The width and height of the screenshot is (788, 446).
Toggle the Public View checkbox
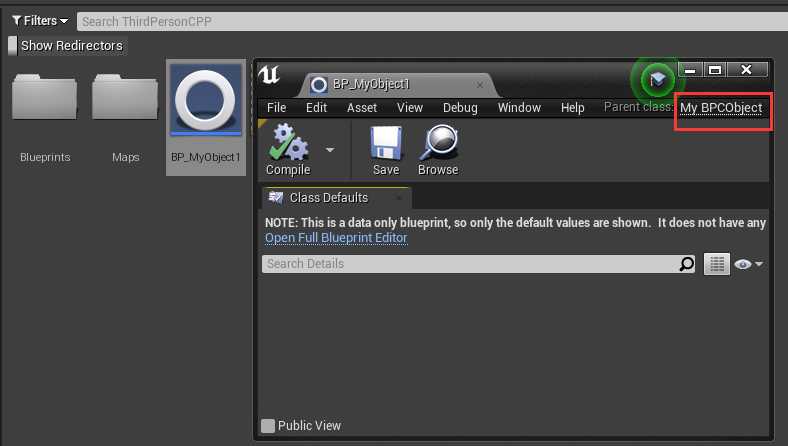268,426
